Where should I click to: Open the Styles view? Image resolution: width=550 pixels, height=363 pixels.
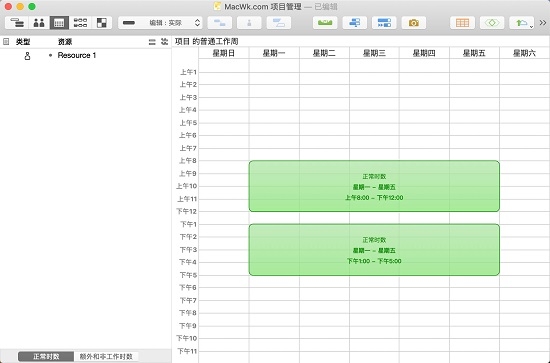[x=102, y=23]
